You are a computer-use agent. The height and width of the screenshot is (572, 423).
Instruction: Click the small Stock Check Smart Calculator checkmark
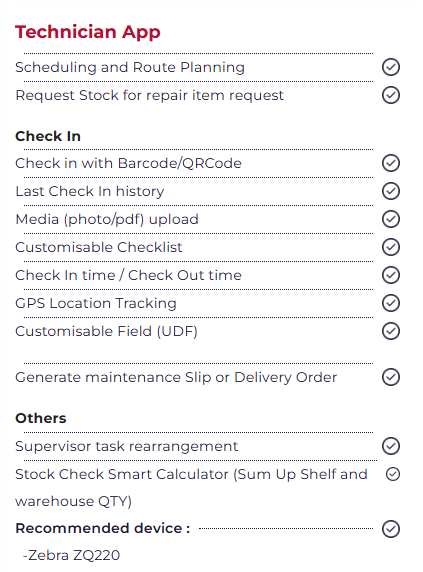coord(393,474)
